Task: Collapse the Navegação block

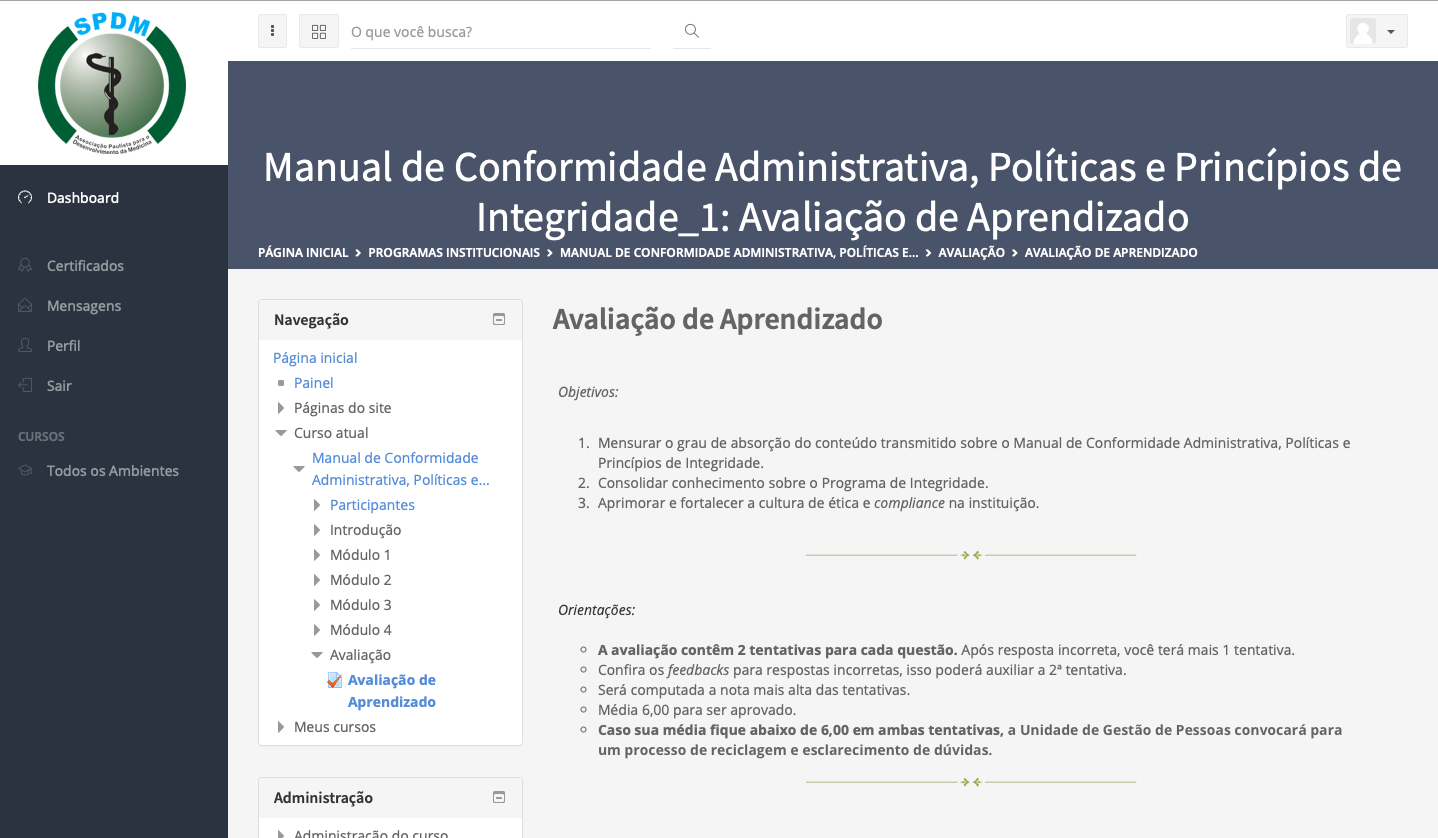Action: (499, 320)
